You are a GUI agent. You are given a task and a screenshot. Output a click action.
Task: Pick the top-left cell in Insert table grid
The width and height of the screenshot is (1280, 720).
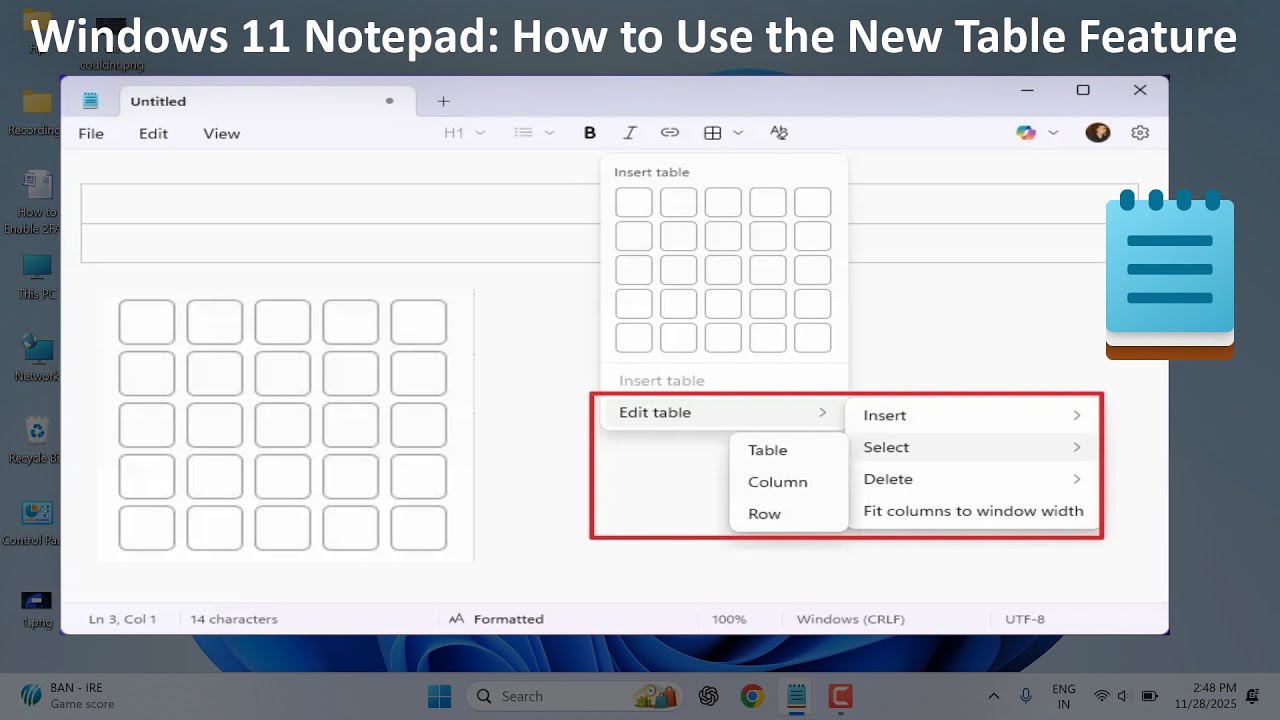click(x=633, y=202)
